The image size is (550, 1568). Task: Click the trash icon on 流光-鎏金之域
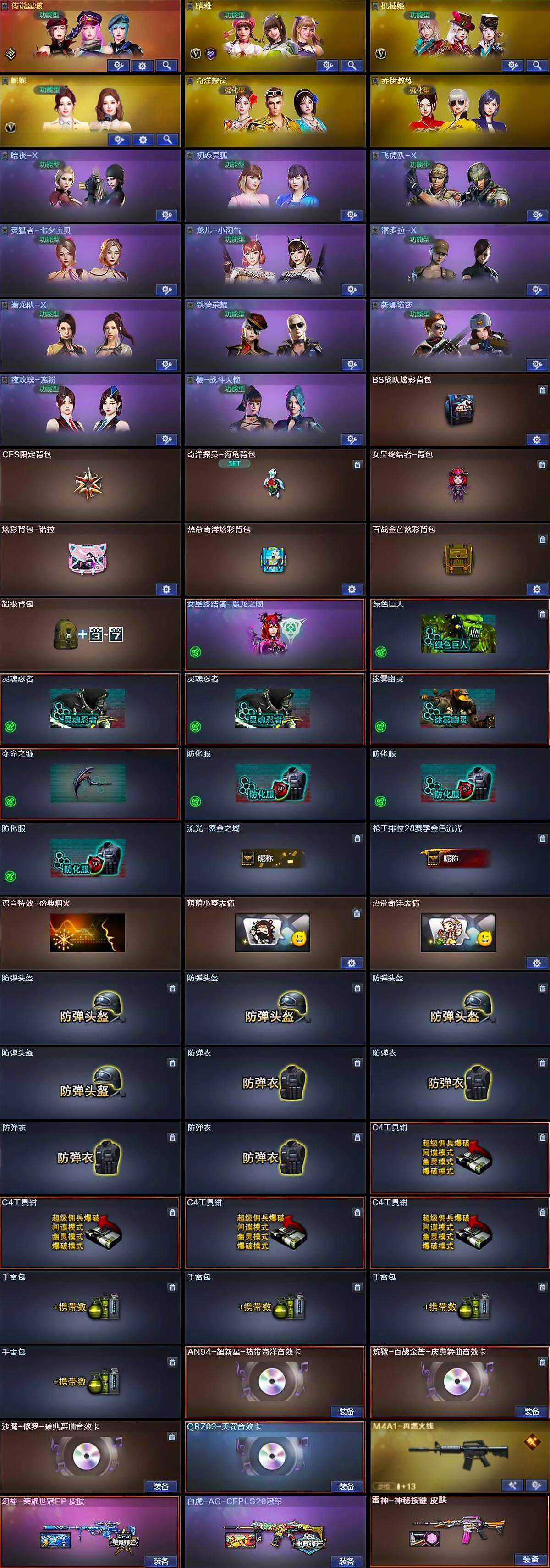click(357, 839)
